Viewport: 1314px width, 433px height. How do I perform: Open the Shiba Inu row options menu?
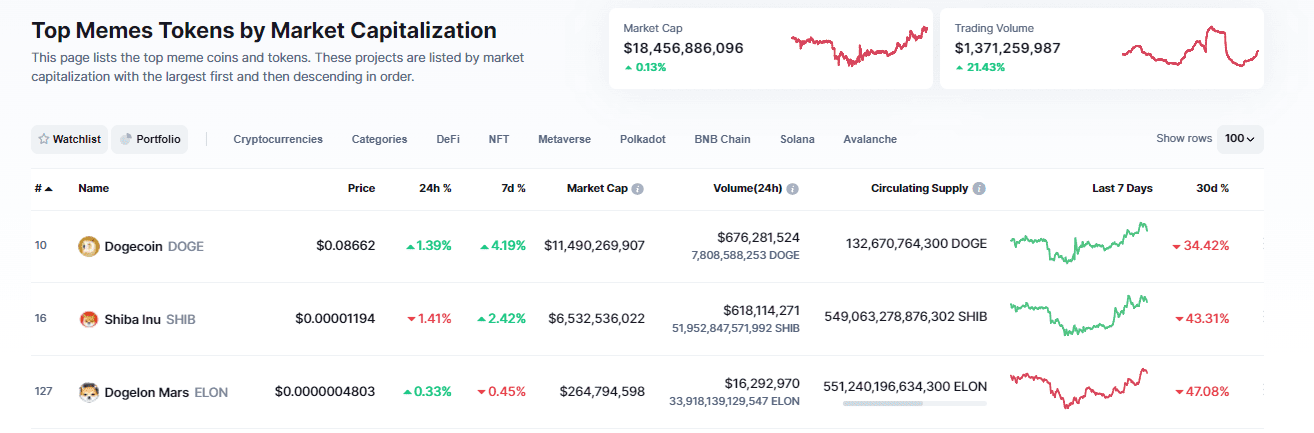click(1262, 318)
